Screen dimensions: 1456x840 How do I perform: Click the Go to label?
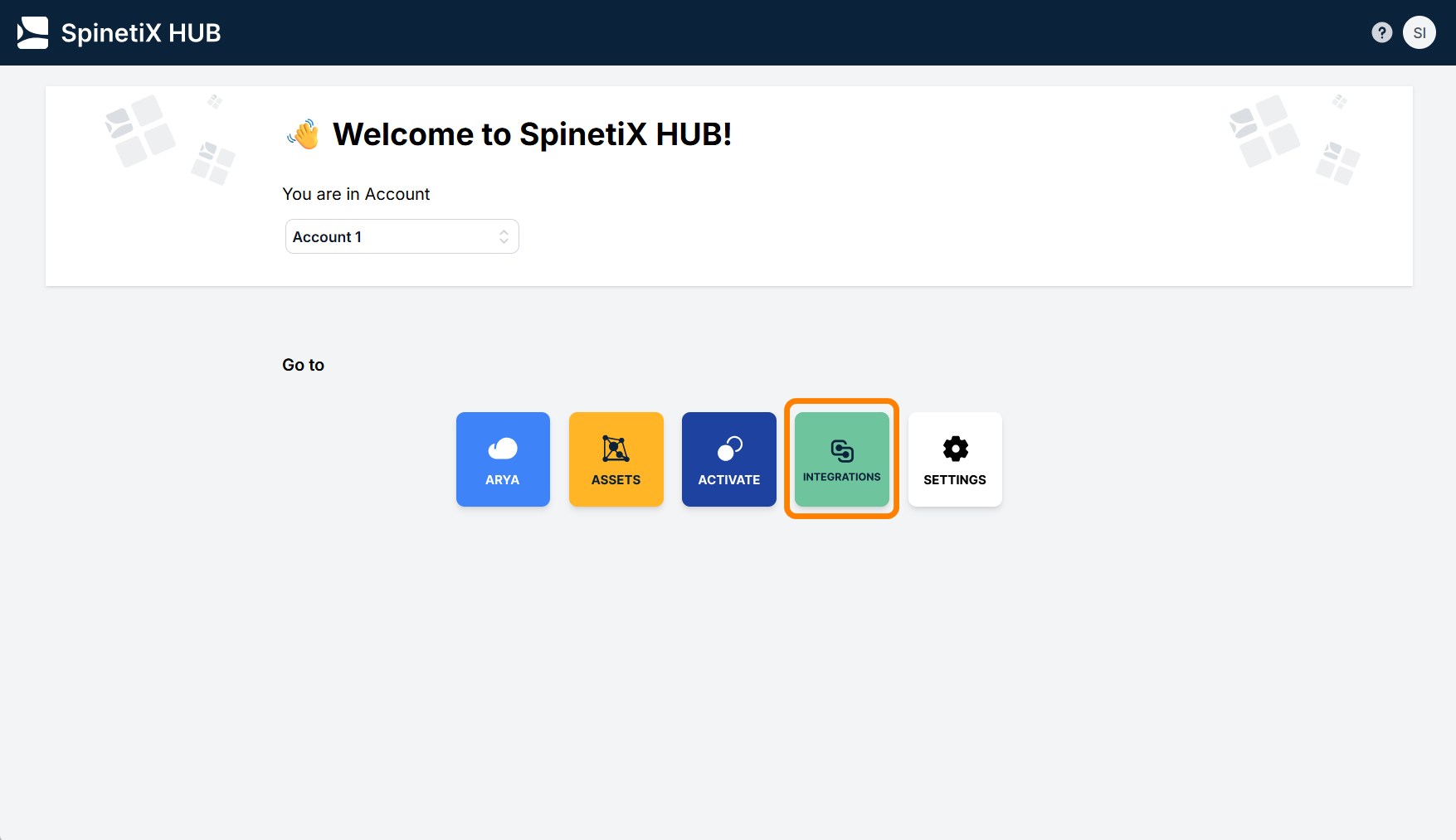pos(303,365)
